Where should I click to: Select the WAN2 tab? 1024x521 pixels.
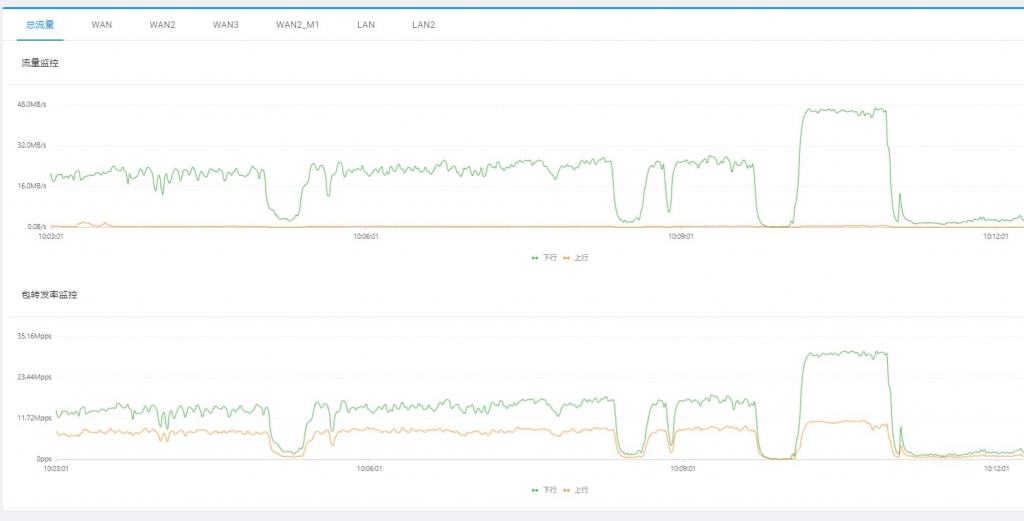click(162, 24)
